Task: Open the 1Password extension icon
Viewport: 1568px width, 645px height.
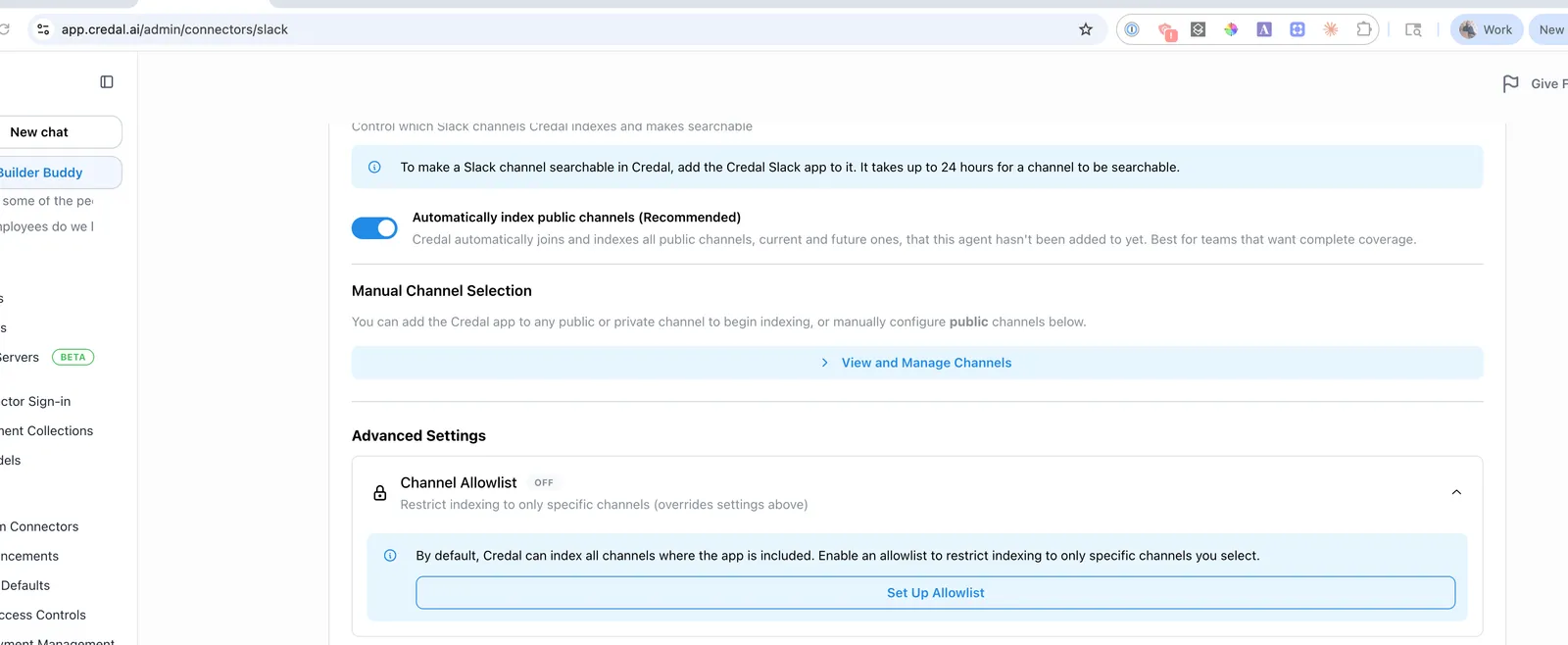Action: (1132, 29)
